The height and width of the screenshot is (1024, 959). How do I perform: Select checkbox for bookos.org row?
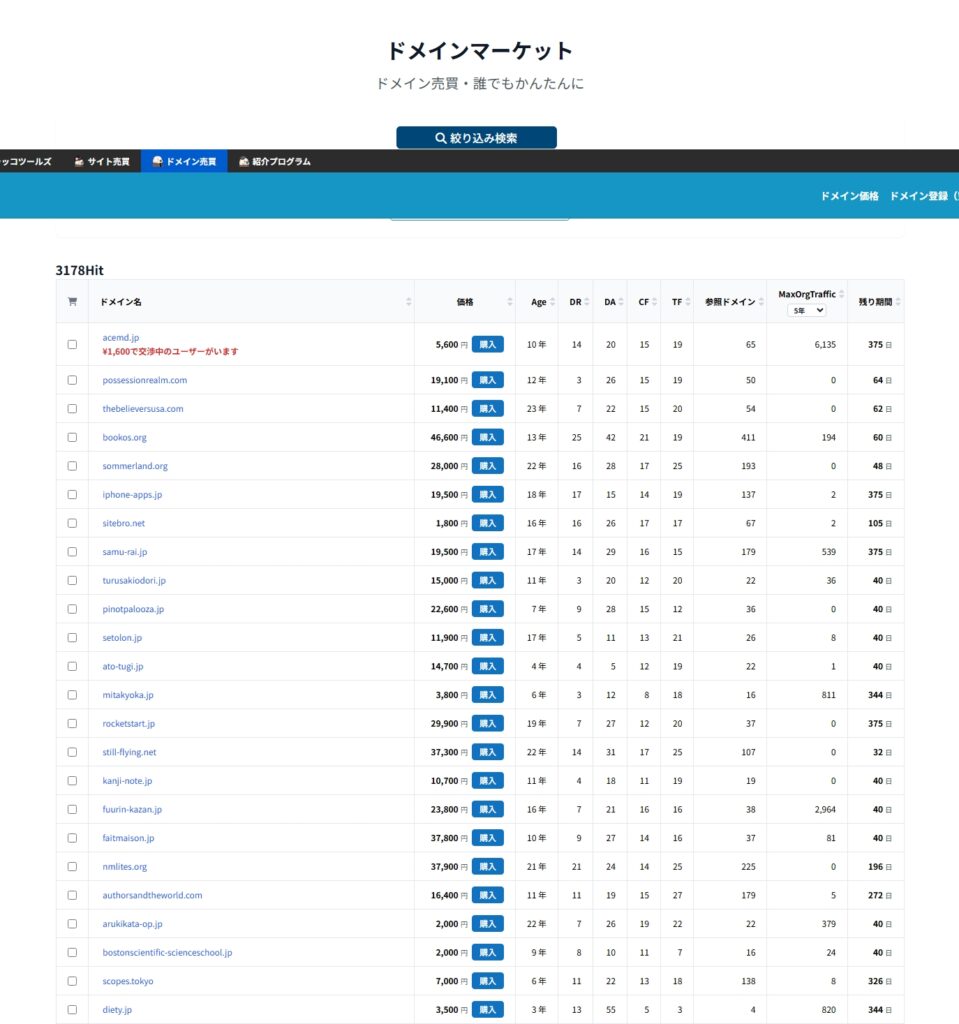pyautogui.click(x=72, y=438)
